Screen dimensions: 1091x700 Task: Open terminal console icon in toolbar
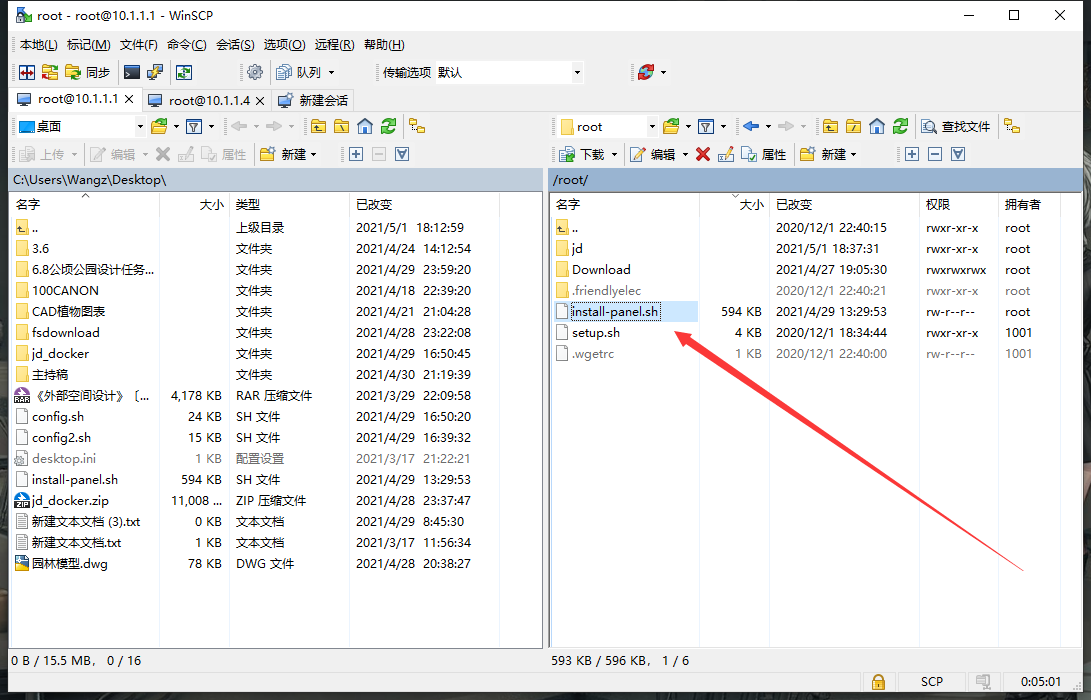pyautogui.click(x=131, y=72)
